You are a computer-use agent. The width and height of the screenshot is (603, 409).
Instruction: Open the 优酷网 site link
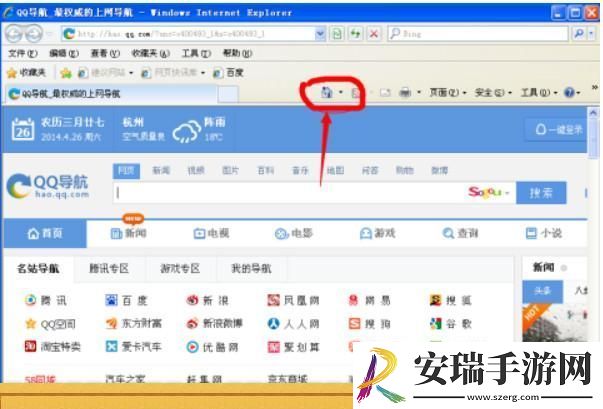pos(213,347)
